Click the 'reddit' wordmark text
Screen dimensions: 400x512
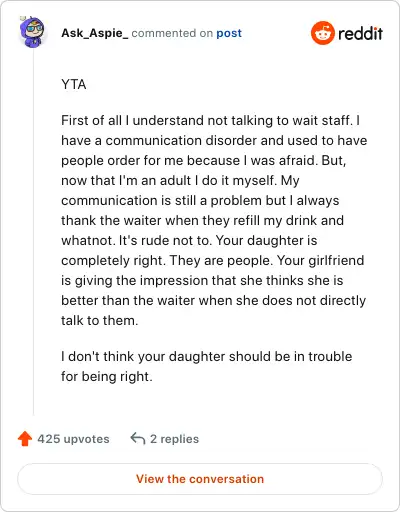[360, 33]
